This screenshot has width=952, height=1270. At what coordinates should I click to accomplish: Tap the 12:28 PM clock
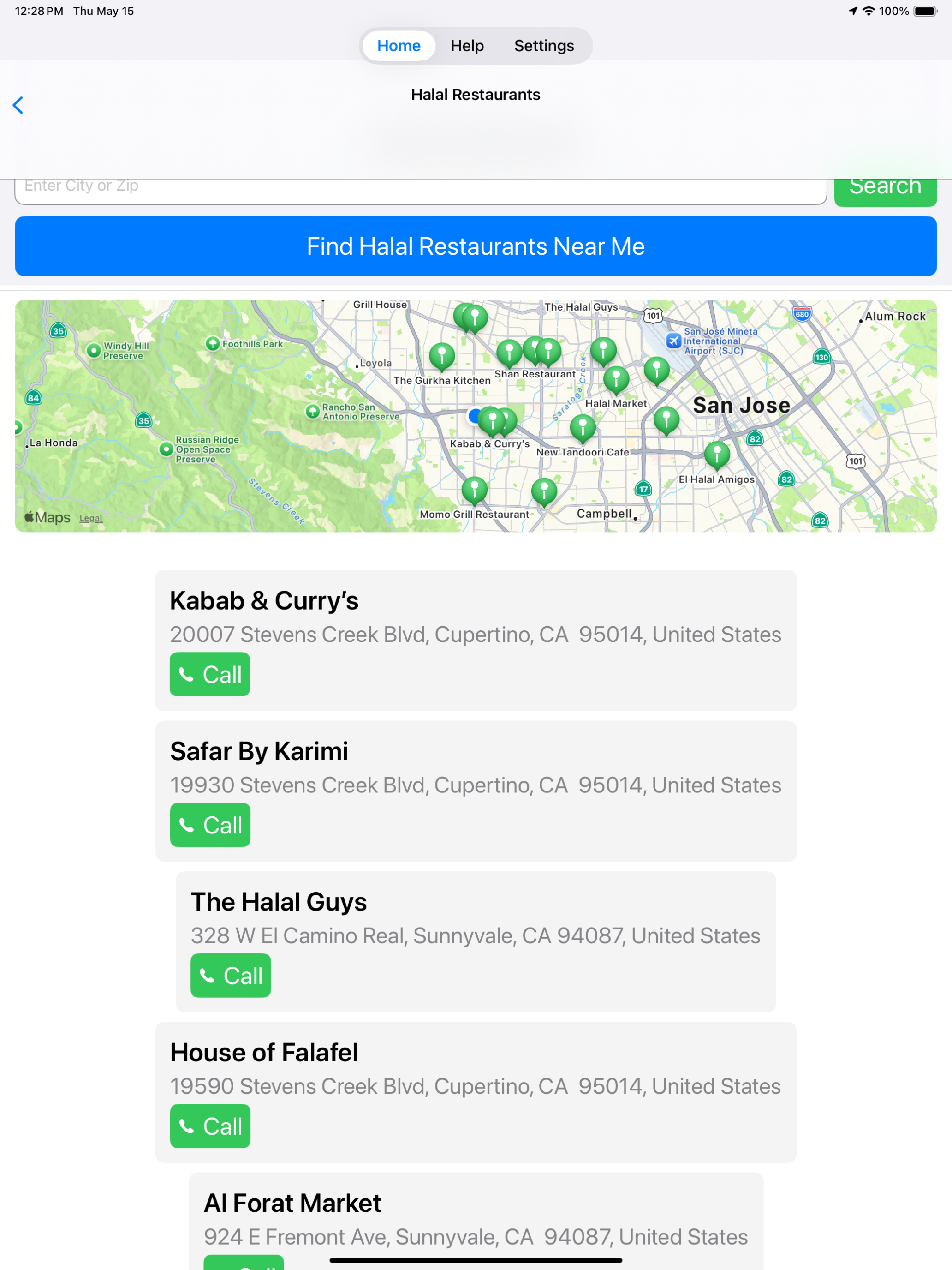coord(39,11)
